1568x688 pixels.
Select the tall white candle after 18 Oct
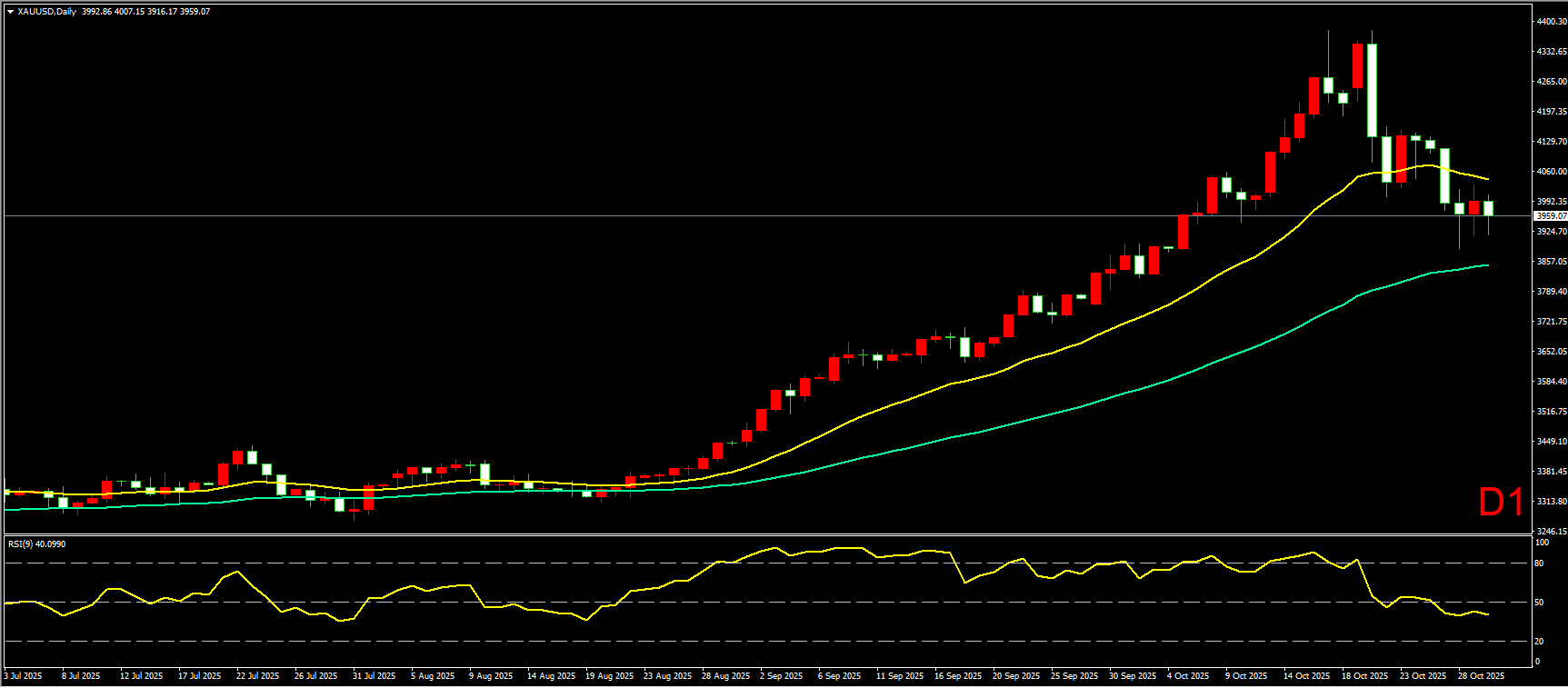(x=1372, y=90)
